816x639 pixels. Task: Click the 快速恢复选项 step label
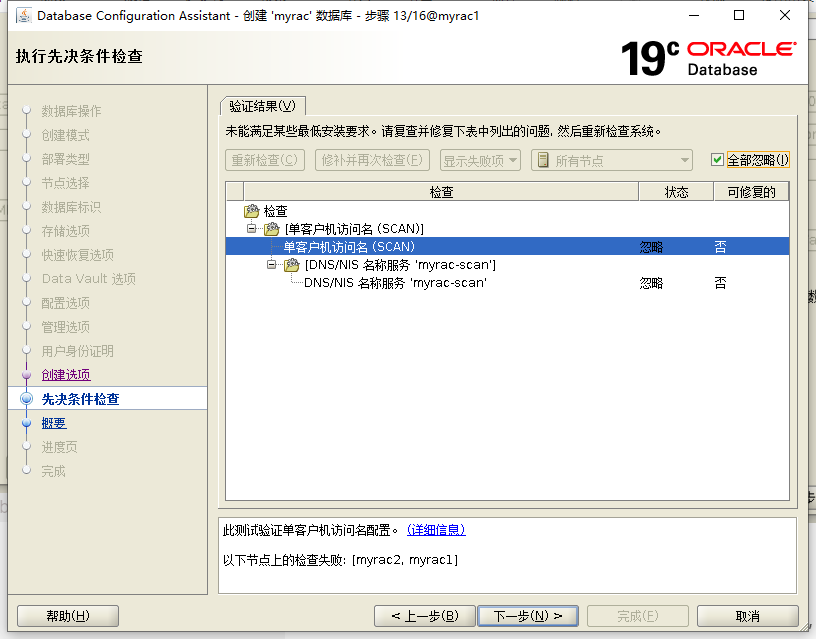[78, 254]
